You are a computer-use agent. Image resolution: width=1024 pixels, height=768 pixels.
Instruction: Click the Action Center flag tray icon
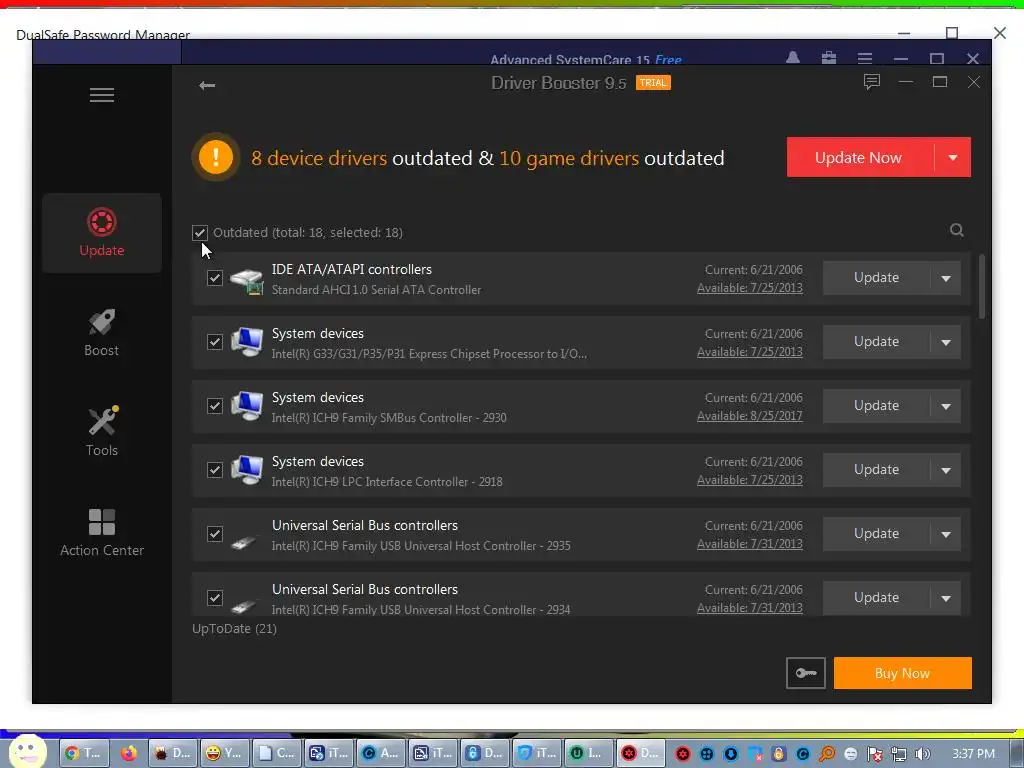[874, 754]
